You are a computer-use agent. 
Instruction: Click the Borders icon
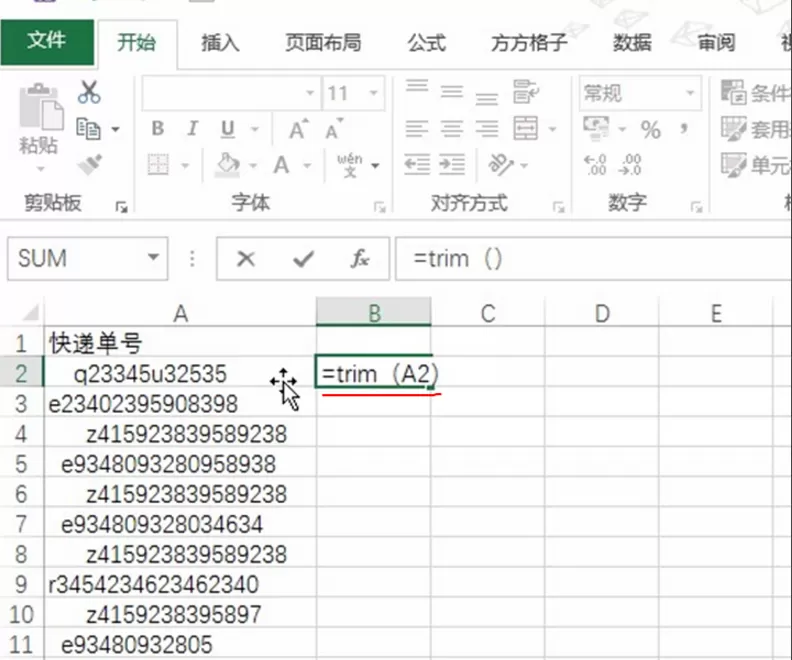(158, 165)
